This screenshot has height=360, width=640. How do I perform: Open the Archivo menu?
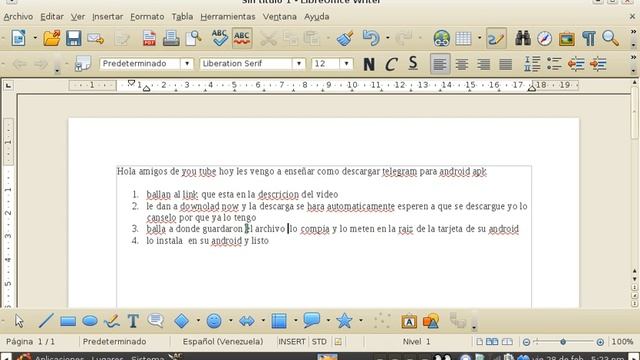pos(18,17)
